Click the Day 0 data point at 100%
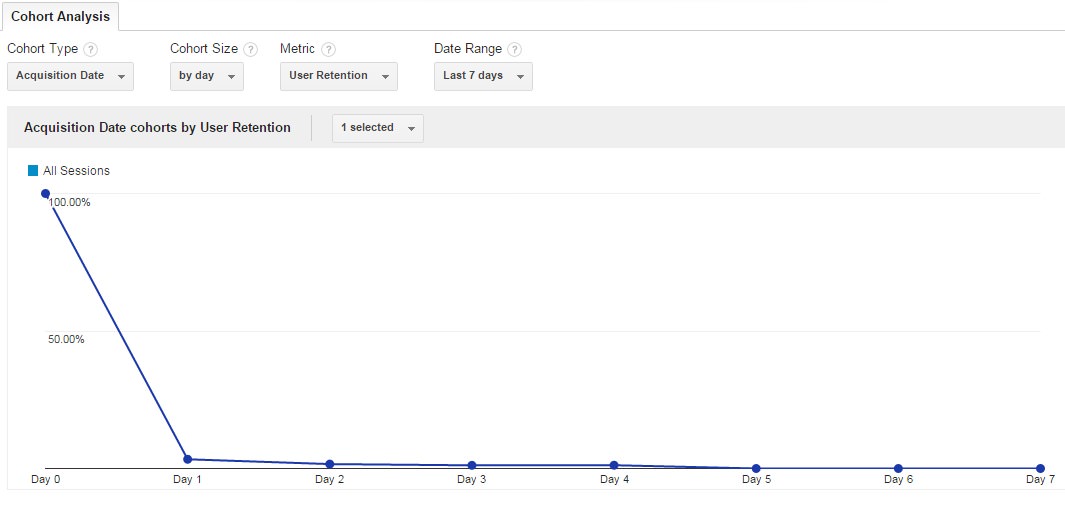 pyautogui.click(x=45, y=194)
